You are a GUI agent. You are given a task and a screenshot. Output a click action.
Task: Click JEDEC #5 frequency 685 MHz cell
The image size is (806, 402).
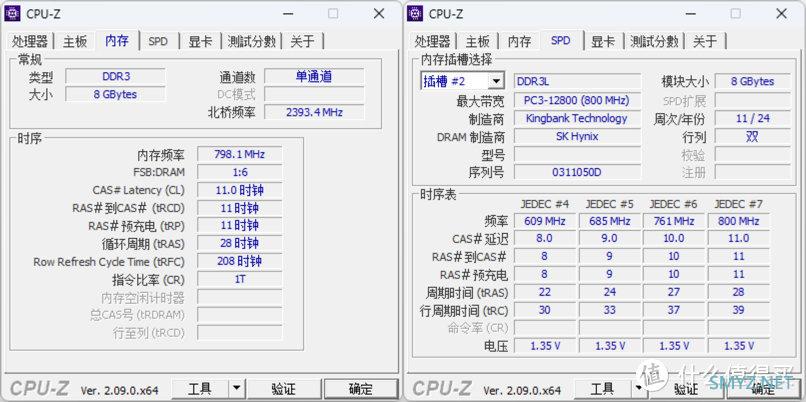pyautogui.click(x=610, y=221)
